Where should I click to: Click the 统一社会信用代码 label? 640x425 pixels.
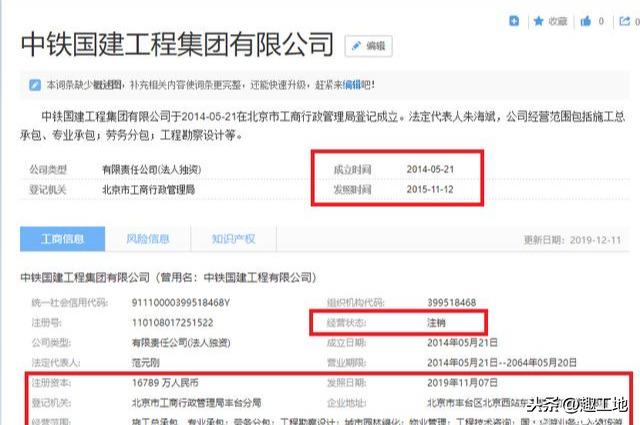70,303
